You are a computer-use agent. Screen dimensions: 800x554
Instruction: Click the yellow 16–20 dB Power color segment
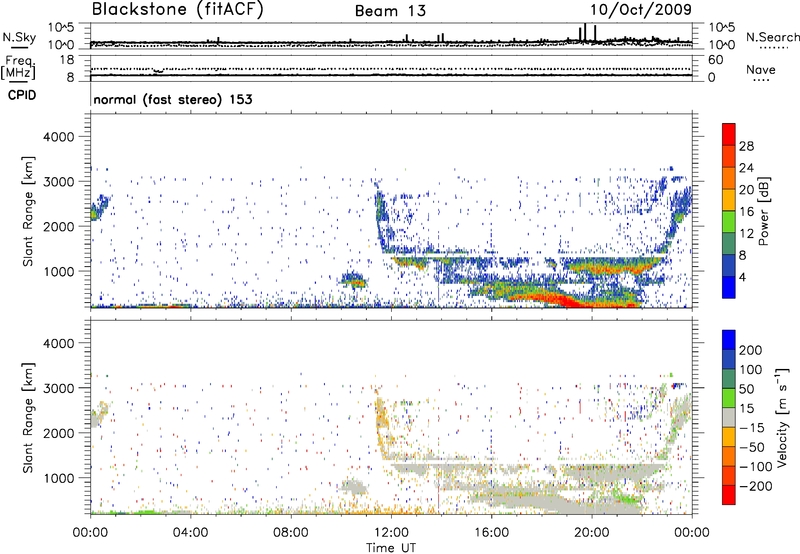pyautogui.click(x=729, y=199)
